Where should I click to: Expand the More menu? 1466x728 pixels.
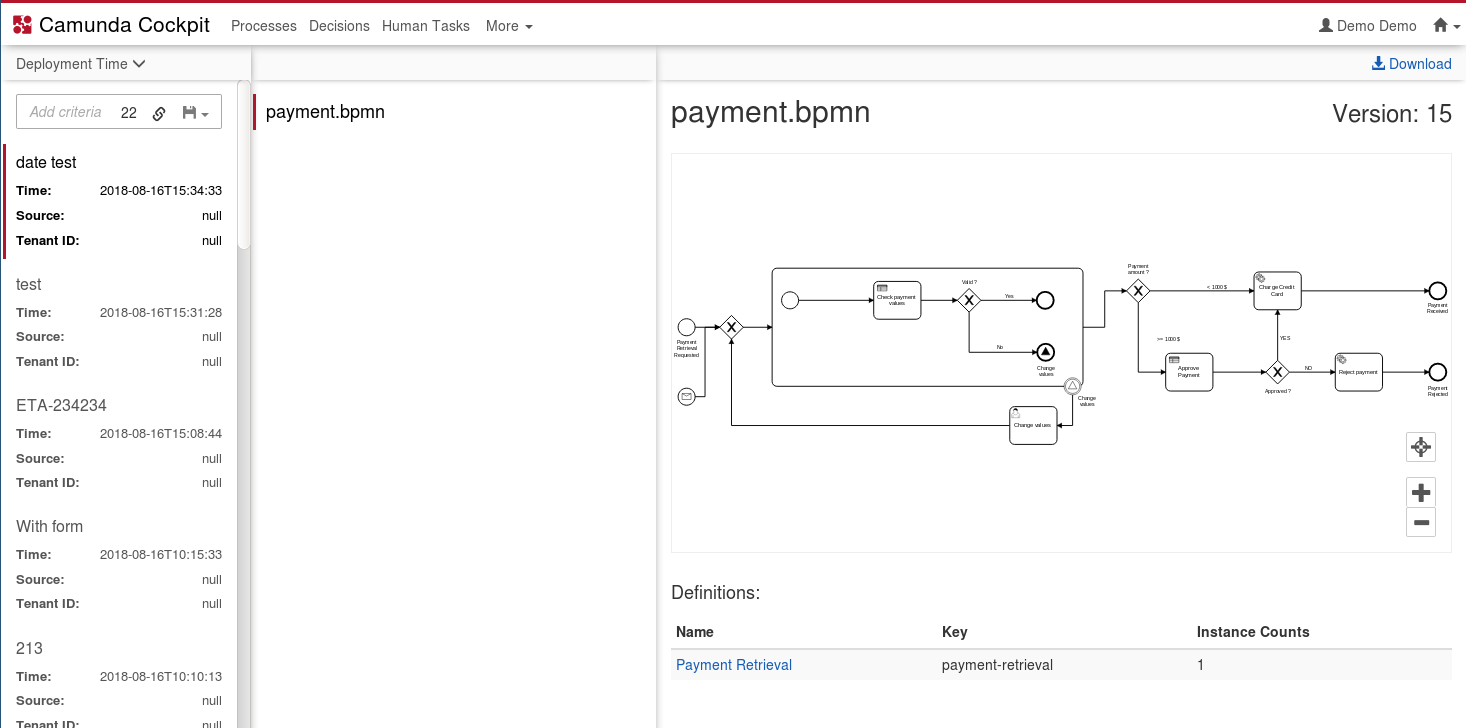coord(509,26)
